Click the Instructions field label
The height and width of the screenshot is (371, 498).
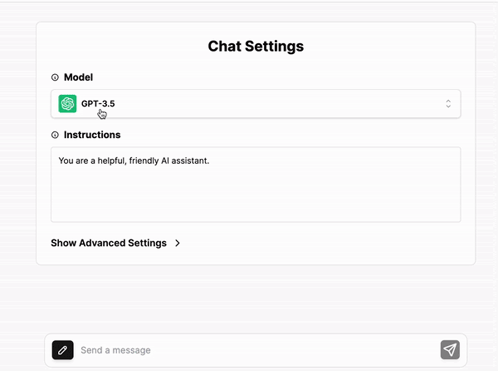[x=92, y=135]
